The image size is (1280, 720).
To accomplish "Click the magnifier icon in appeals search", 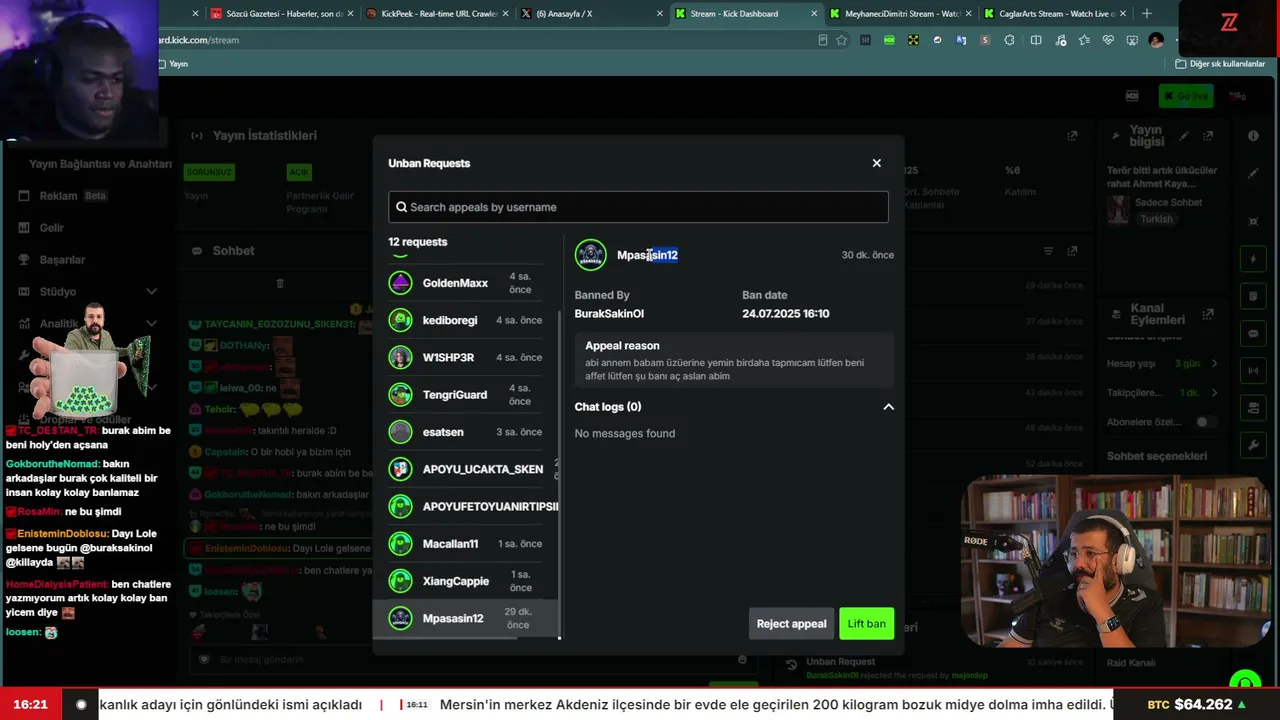I will pyautogui.click(x=402, y=207).
